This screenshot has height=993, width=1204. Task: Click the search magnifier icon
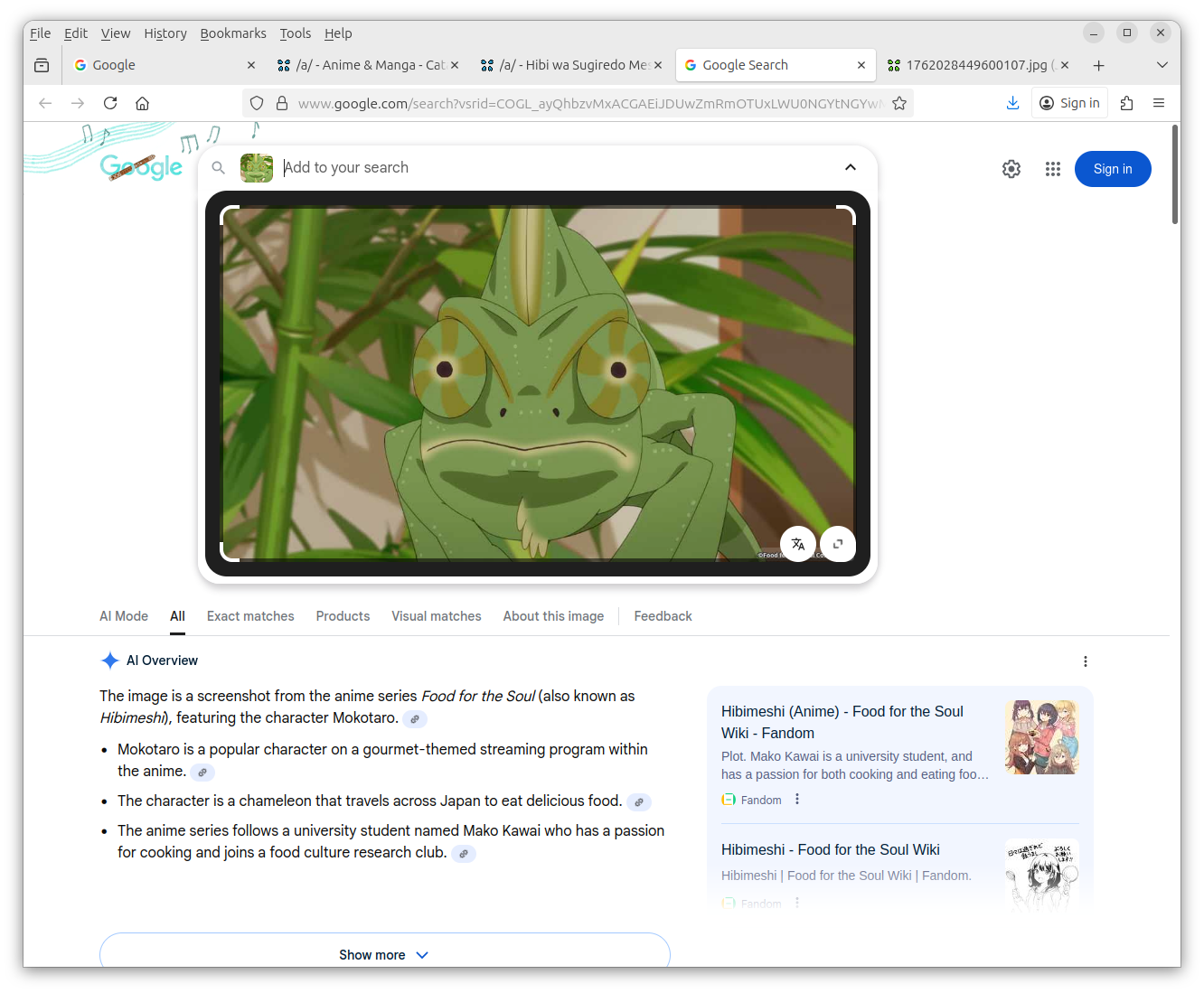tap(218, 167)
